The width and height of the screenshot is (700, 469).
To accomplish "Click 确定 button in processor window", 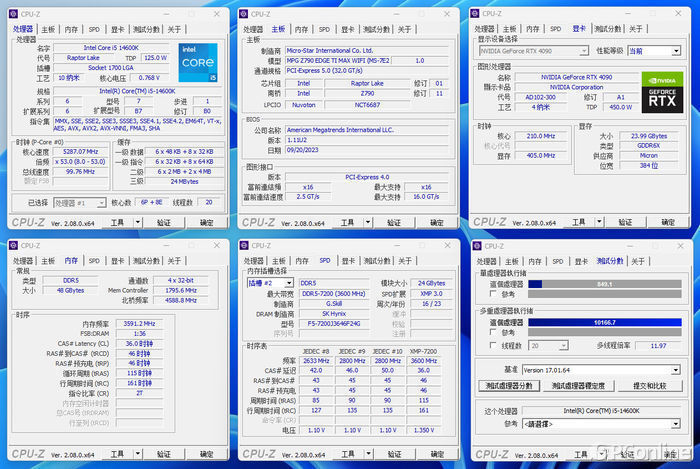I will click(206, 222).
